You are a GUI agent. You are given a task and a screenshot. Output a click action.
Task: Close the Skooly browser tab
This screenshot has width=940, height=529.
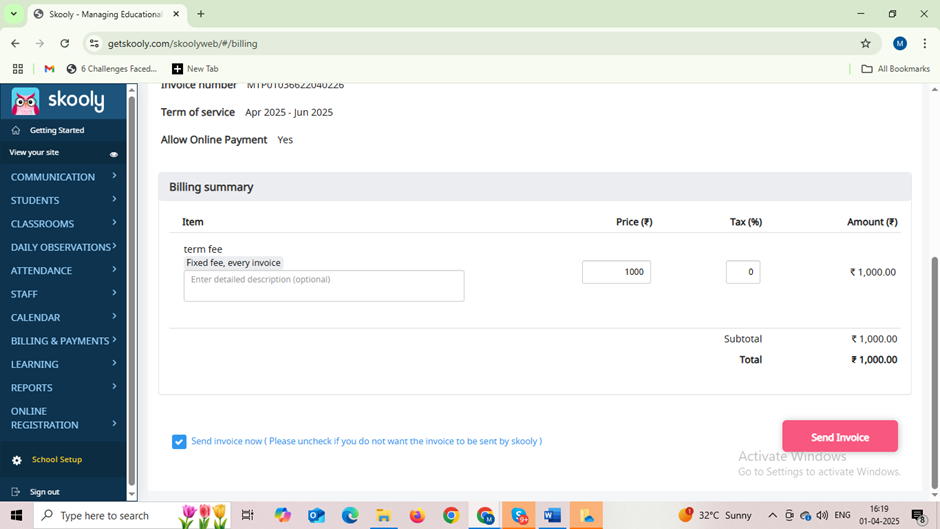click(176, 14)
